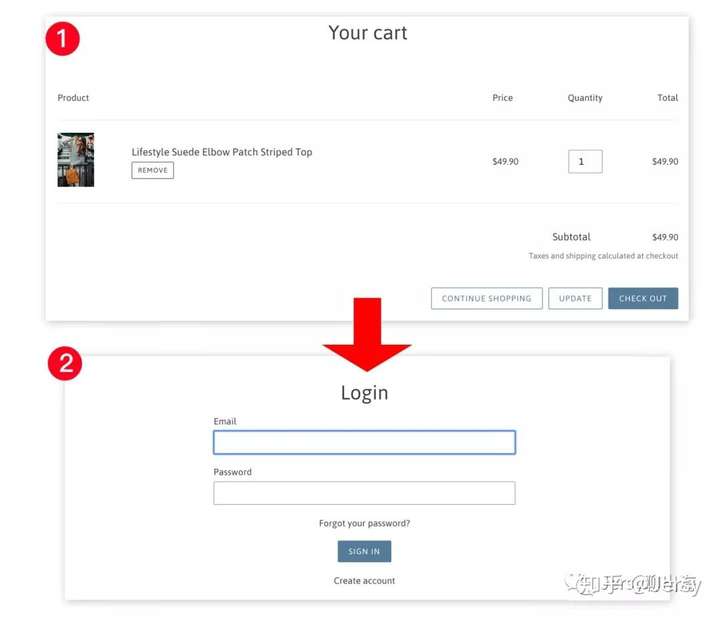Click the Update cart button

coord(575,298)
